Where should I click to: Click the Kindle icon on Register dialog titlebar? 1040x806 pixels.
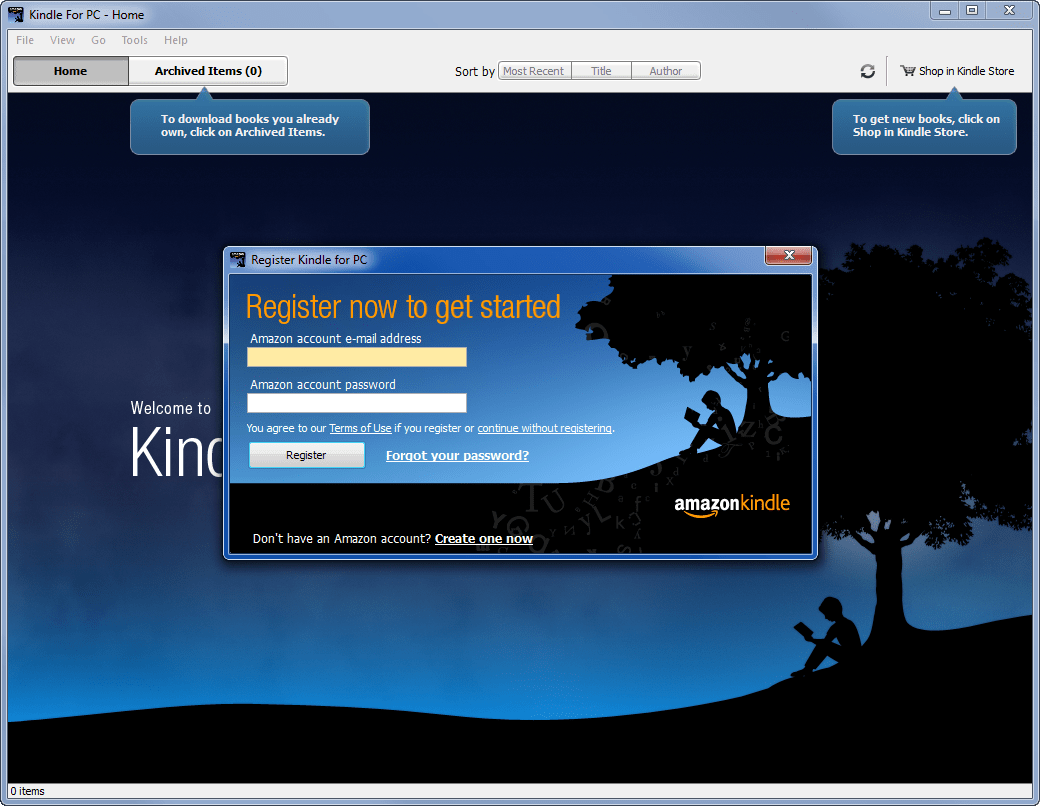click(x=238, y=259)
